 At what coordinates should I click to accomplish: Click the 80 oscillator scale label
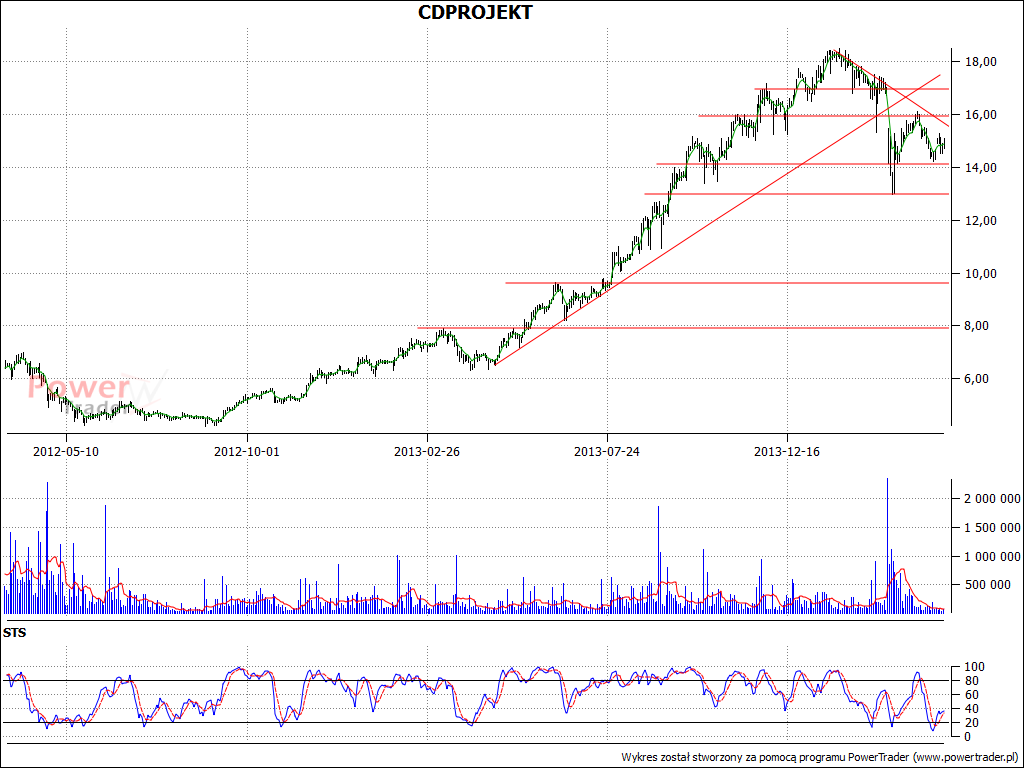972,681
